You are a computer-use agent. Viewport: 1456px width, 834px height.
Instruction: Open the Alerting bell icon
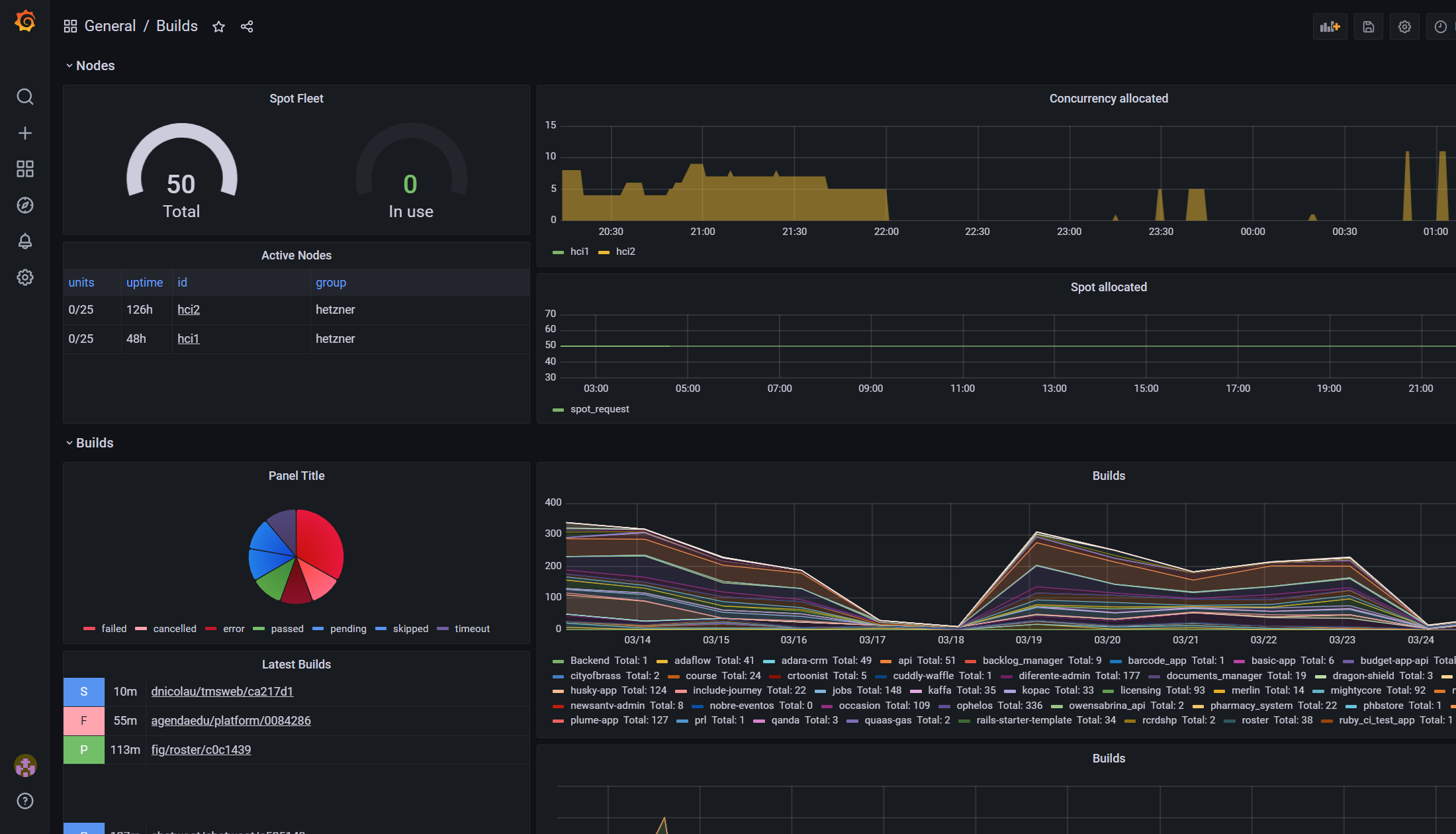tap(25, 241)
